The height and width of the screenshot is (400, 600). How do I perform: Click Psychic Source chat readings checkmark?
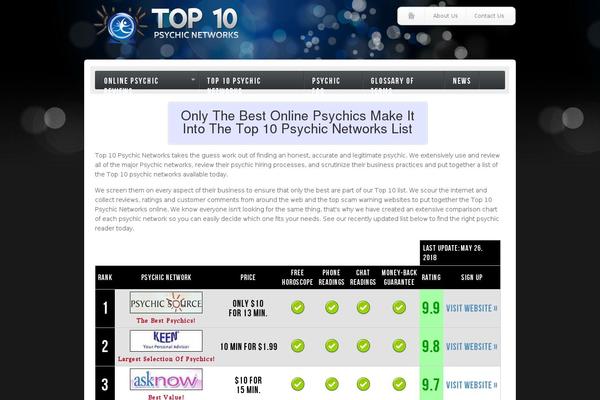tap(363, 307)
